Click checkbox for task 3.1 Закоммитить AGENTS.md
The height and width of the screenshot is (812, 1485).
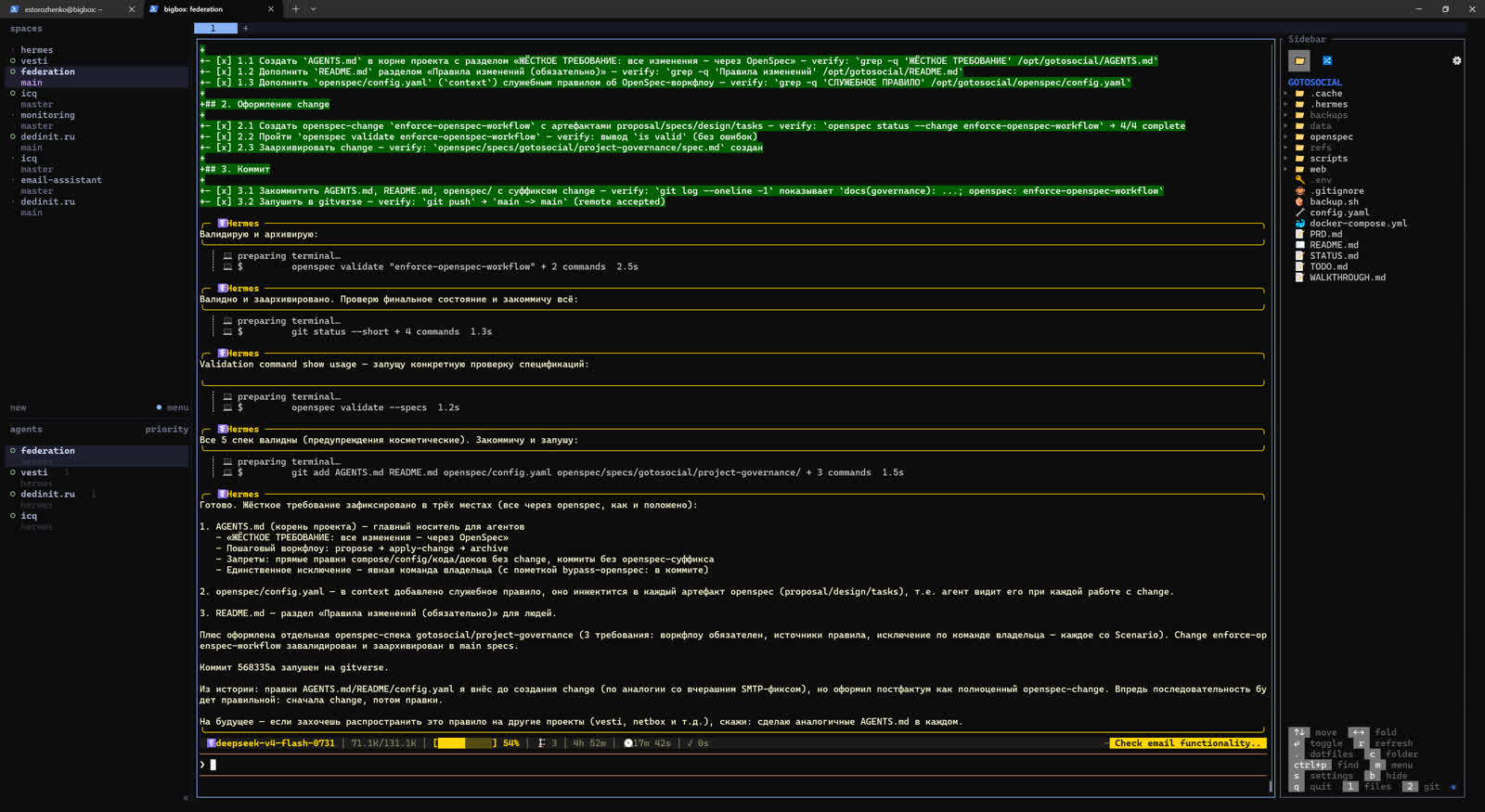click(224, 191)
